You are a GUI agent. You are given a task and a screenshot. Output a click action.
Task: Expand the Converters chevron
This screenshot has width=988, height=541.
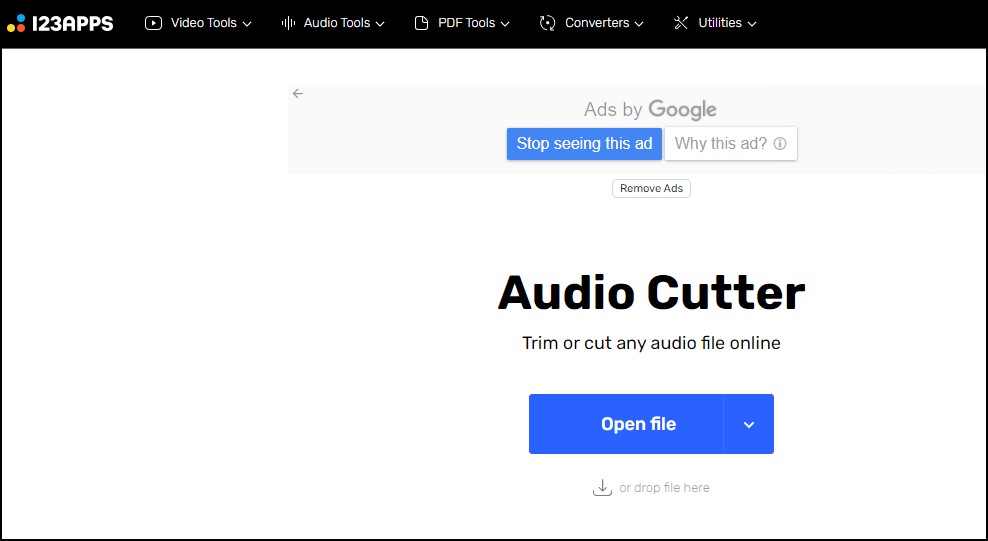click(x=639, y=24)
